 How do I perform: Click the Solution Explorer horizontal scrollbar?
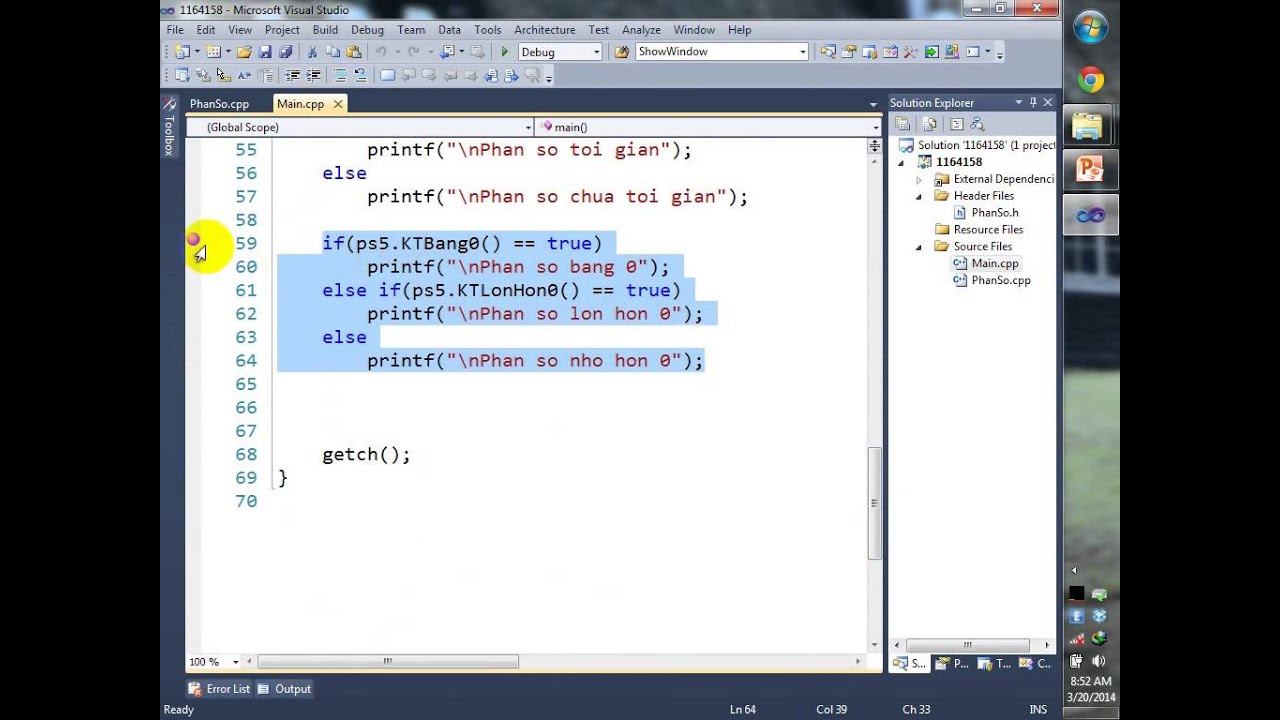967,645
